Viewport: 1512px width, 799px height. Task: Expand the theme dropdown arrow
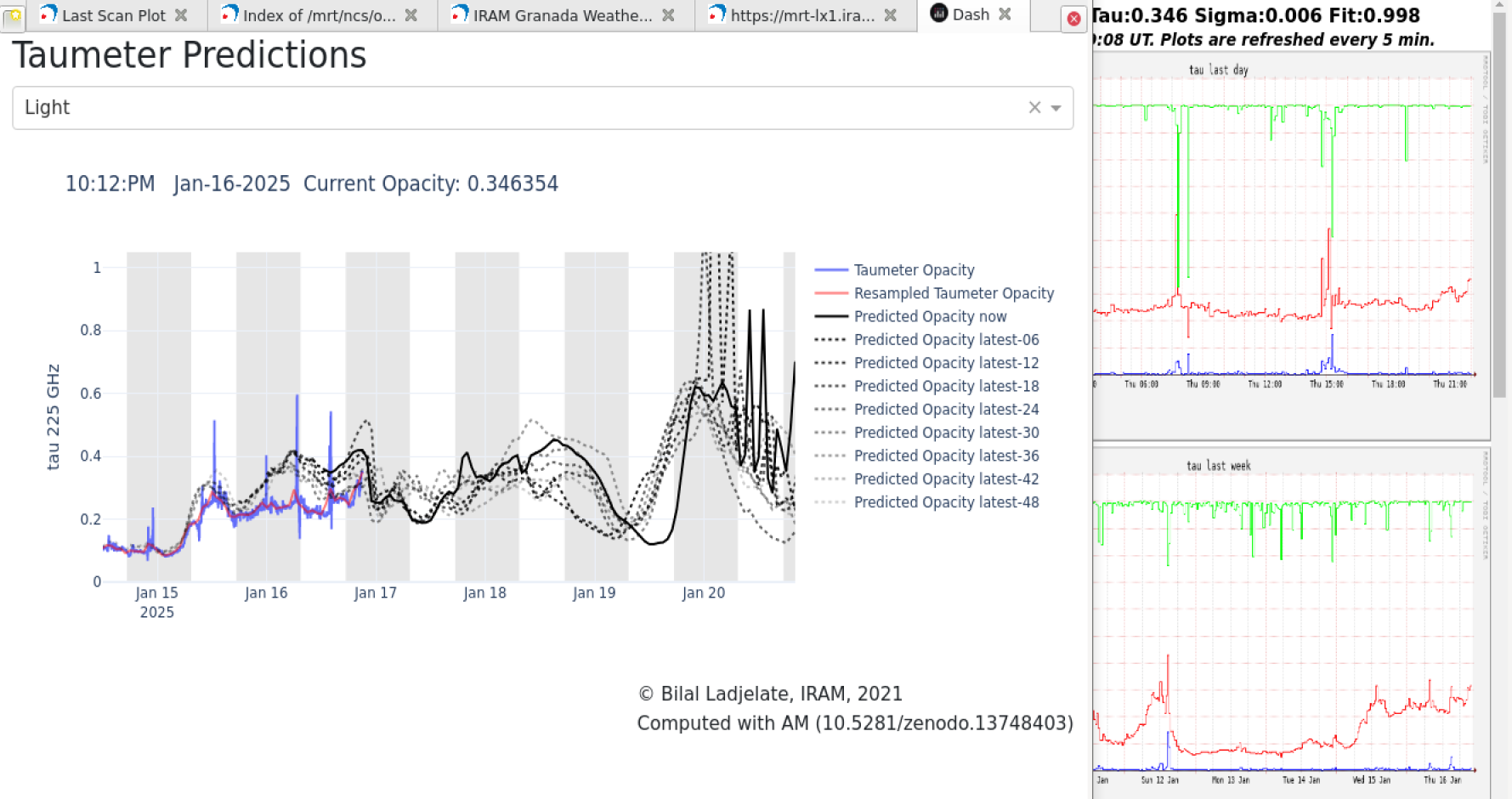(x=1056, y=108)
